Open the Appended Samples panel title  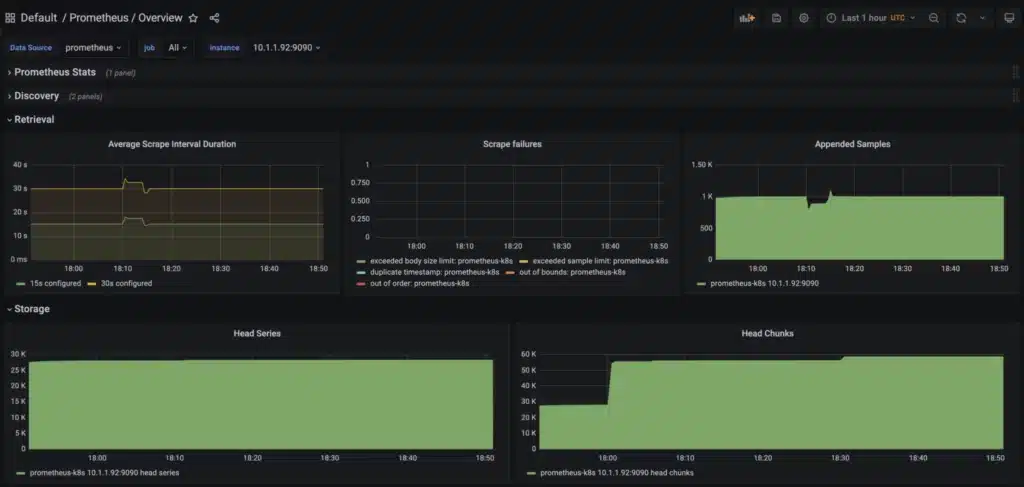[852, 144]
